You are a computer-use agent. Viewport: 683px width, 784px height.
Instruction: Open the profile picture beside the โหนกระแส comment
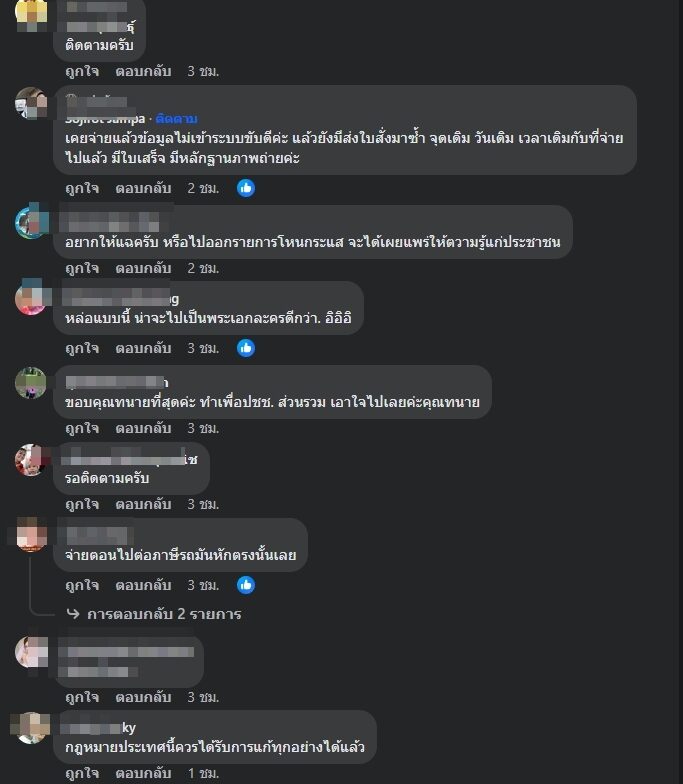[32, 222]
